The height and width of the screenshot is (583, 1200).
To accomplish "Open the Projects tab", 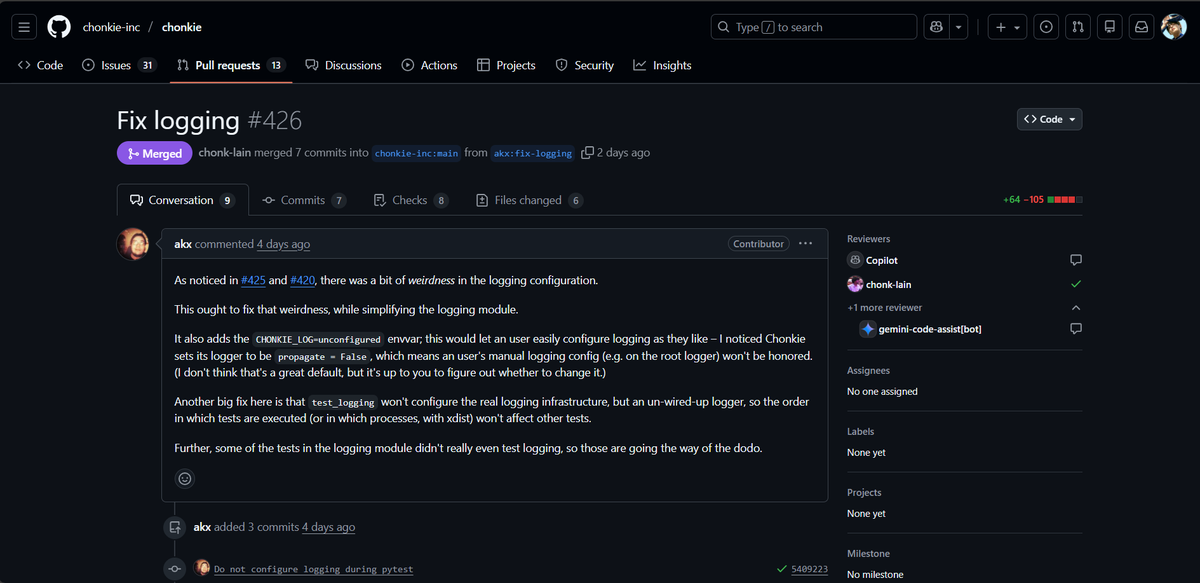I will [506, 65].
